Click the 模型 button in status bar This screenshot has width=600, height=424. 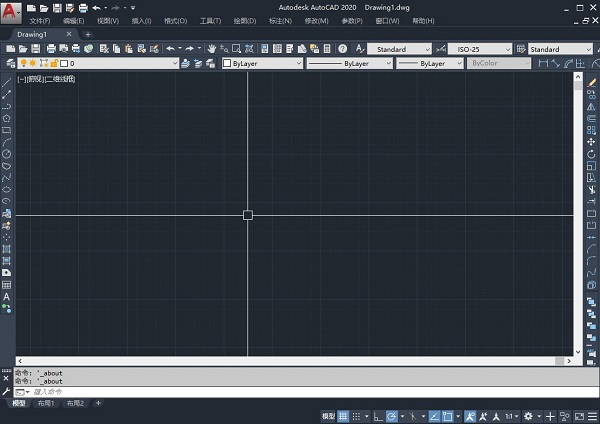[328, 415]
